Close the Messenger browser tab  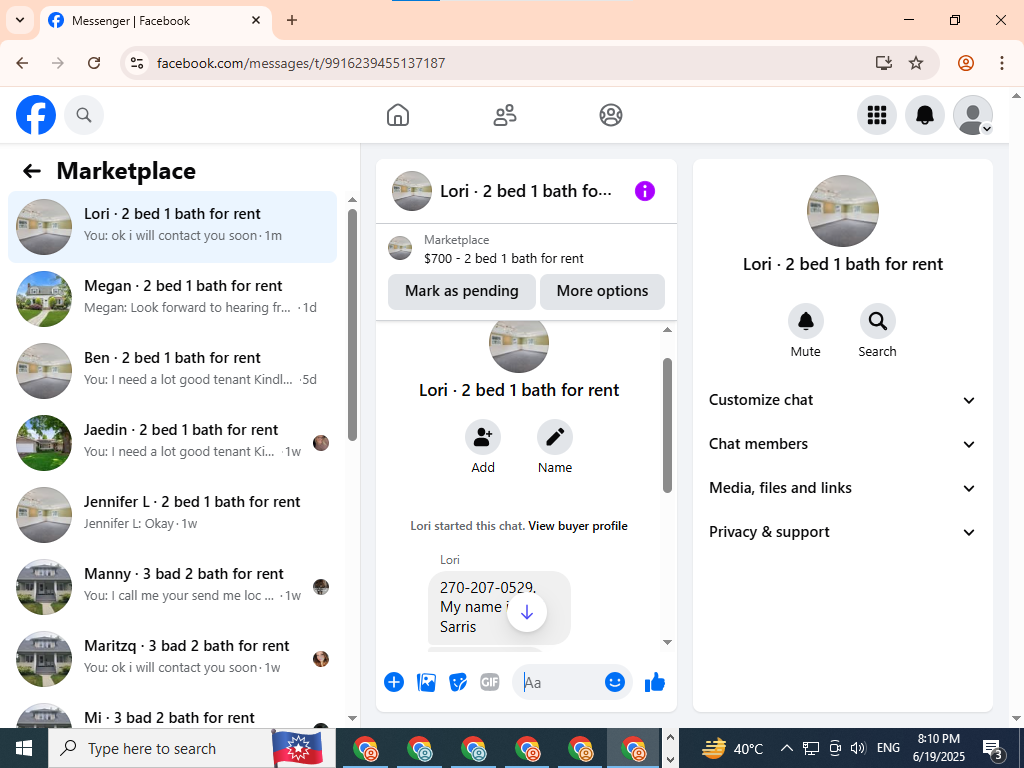point(256,20)
